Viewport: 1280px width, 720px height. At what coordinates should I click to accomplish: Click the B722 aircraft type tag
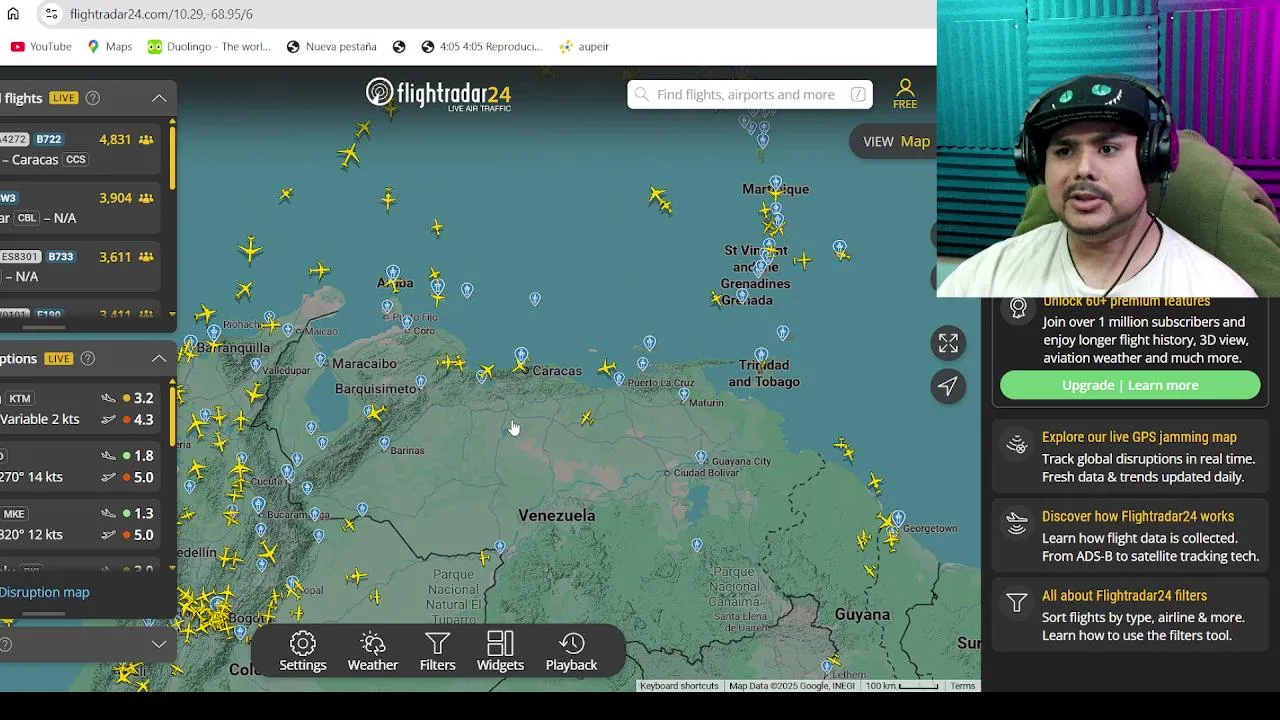coord(49,139)
